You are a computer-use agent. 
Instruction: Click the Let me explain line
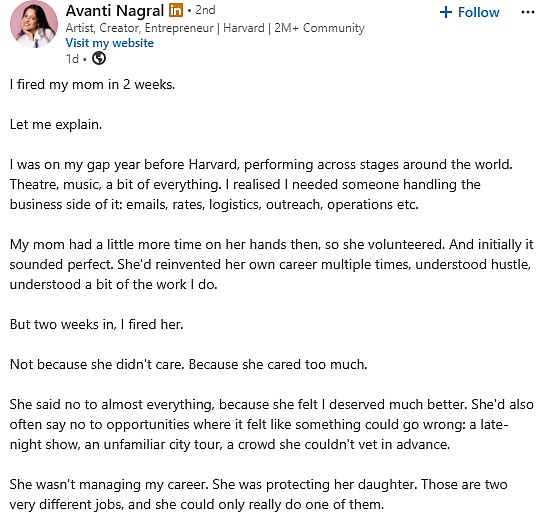pos(56,125)
